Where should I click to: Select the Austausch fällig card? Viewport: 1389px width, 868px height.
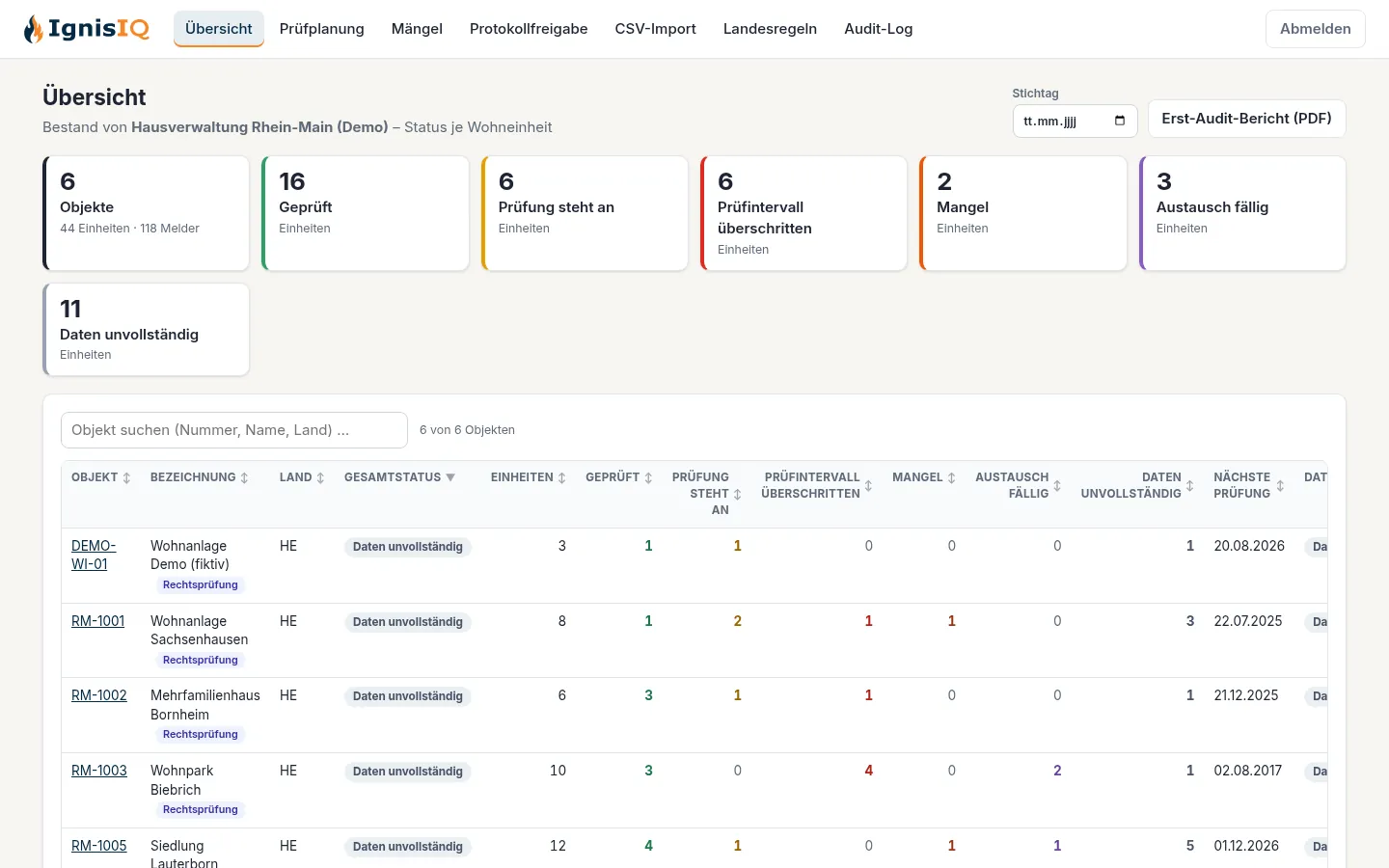tap(1243, 213)
